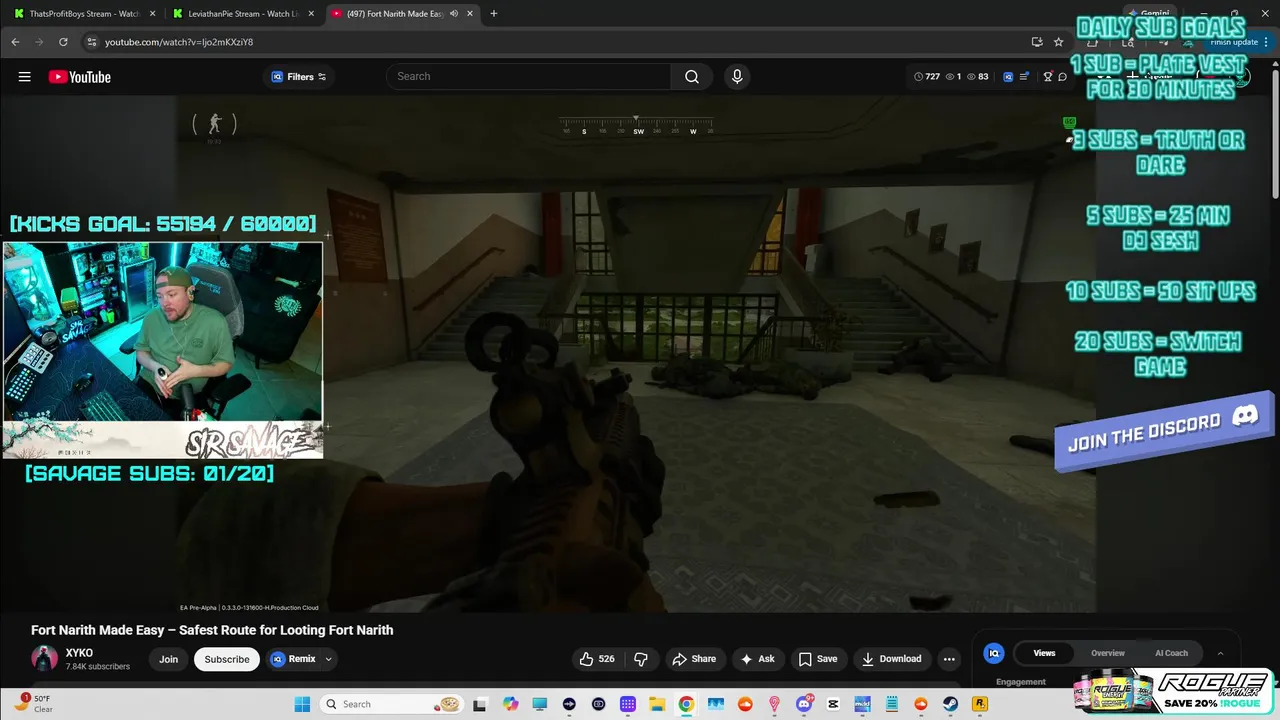Click the Join membership button
This screenshot has height=720, width=1280.
(168, 659)
